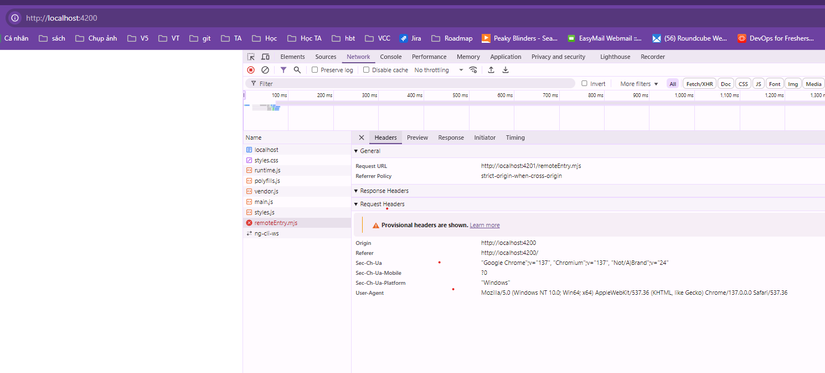Screen dimensions: 825x373
Task: Select the ng-cli-ws websocket request
Action: pyautogui.click(x=297, y=234)
